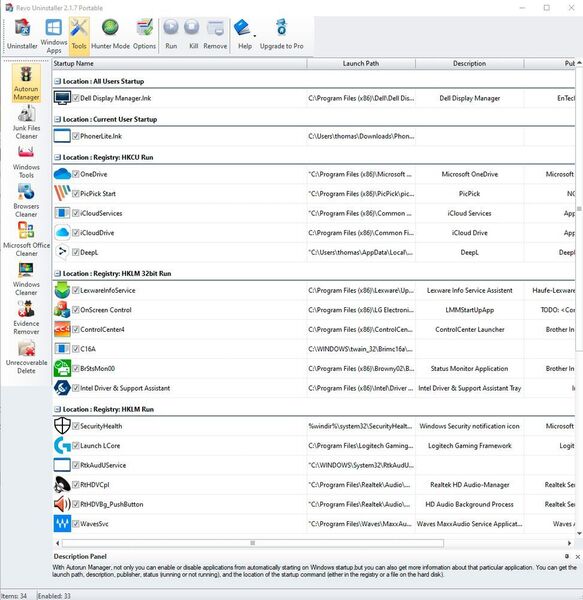Select the OnScreen Control entry name
This screenshot has height=600, width=583.
coord(106,310)
